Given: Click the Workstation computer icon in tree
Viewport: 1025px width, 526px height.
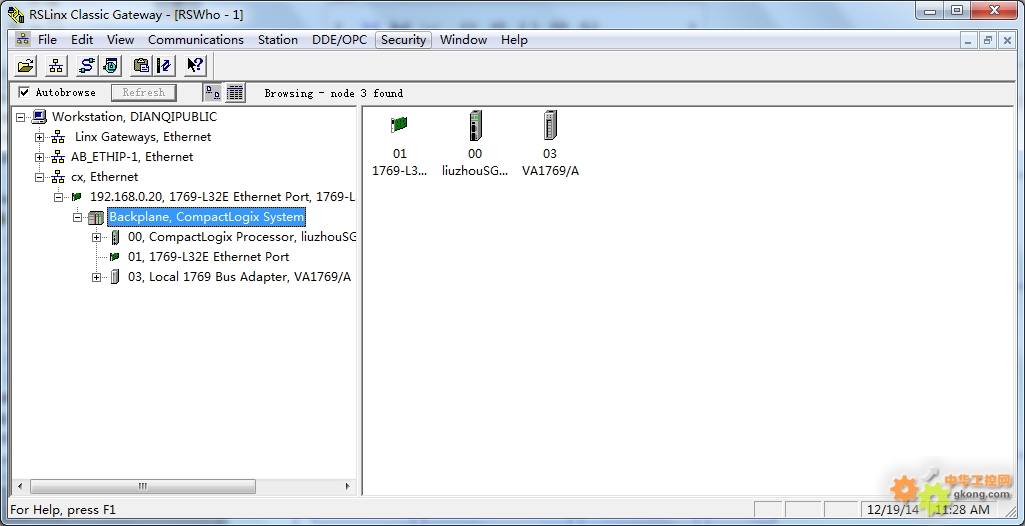Looking at the screenshot, I should [39, 117].
